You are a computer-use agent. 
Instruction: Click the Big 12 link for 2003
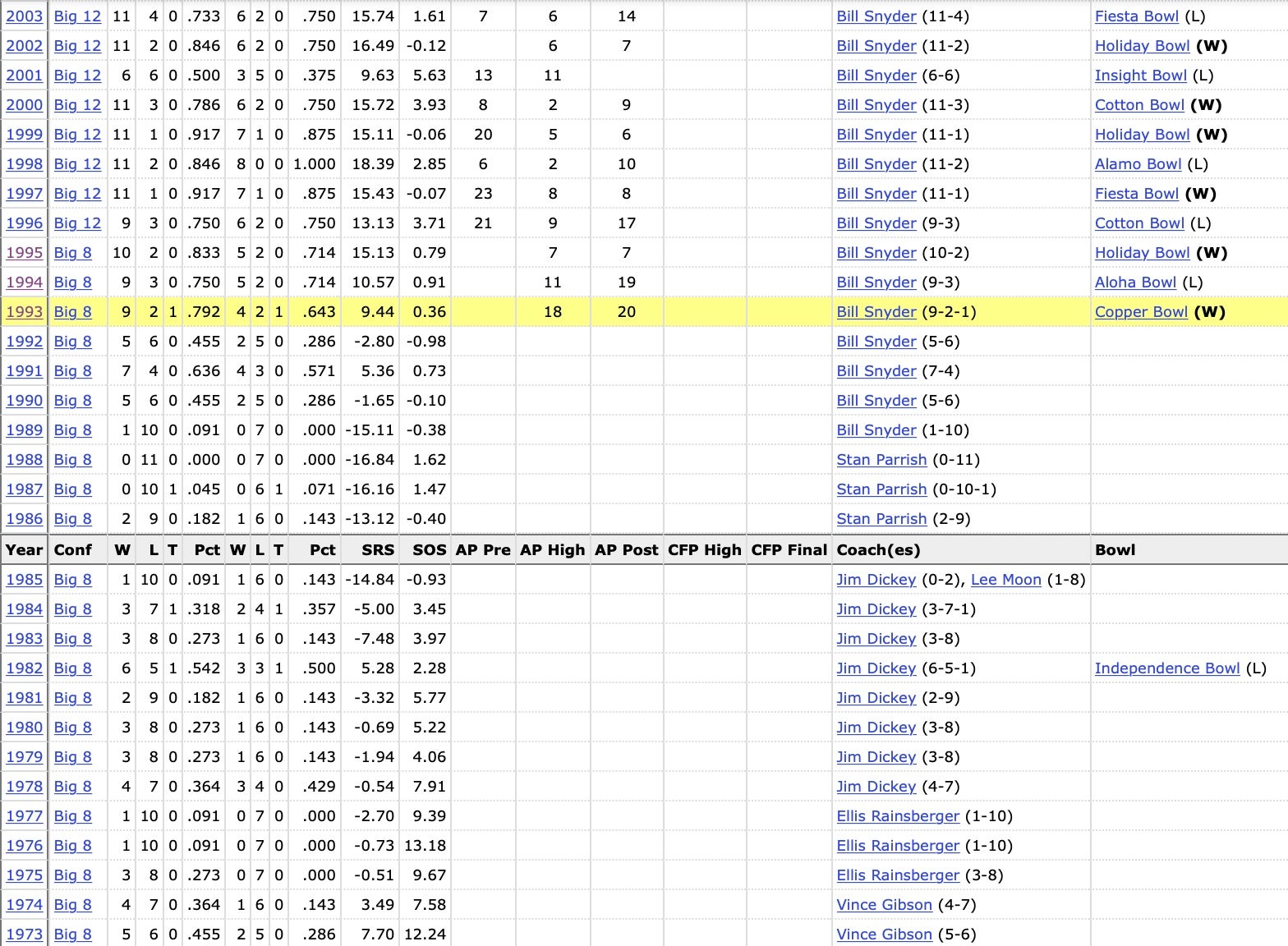(x=77, y=16)
